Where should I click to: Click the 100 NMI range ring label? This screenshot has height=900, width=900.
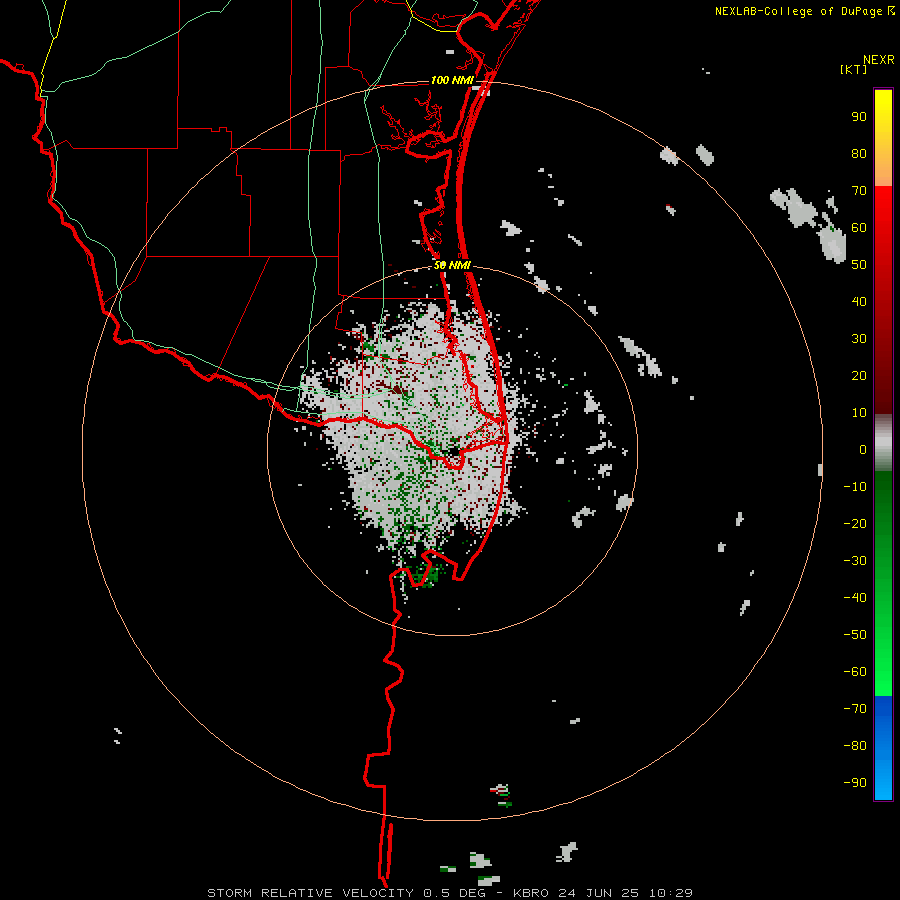click(451, 80)
